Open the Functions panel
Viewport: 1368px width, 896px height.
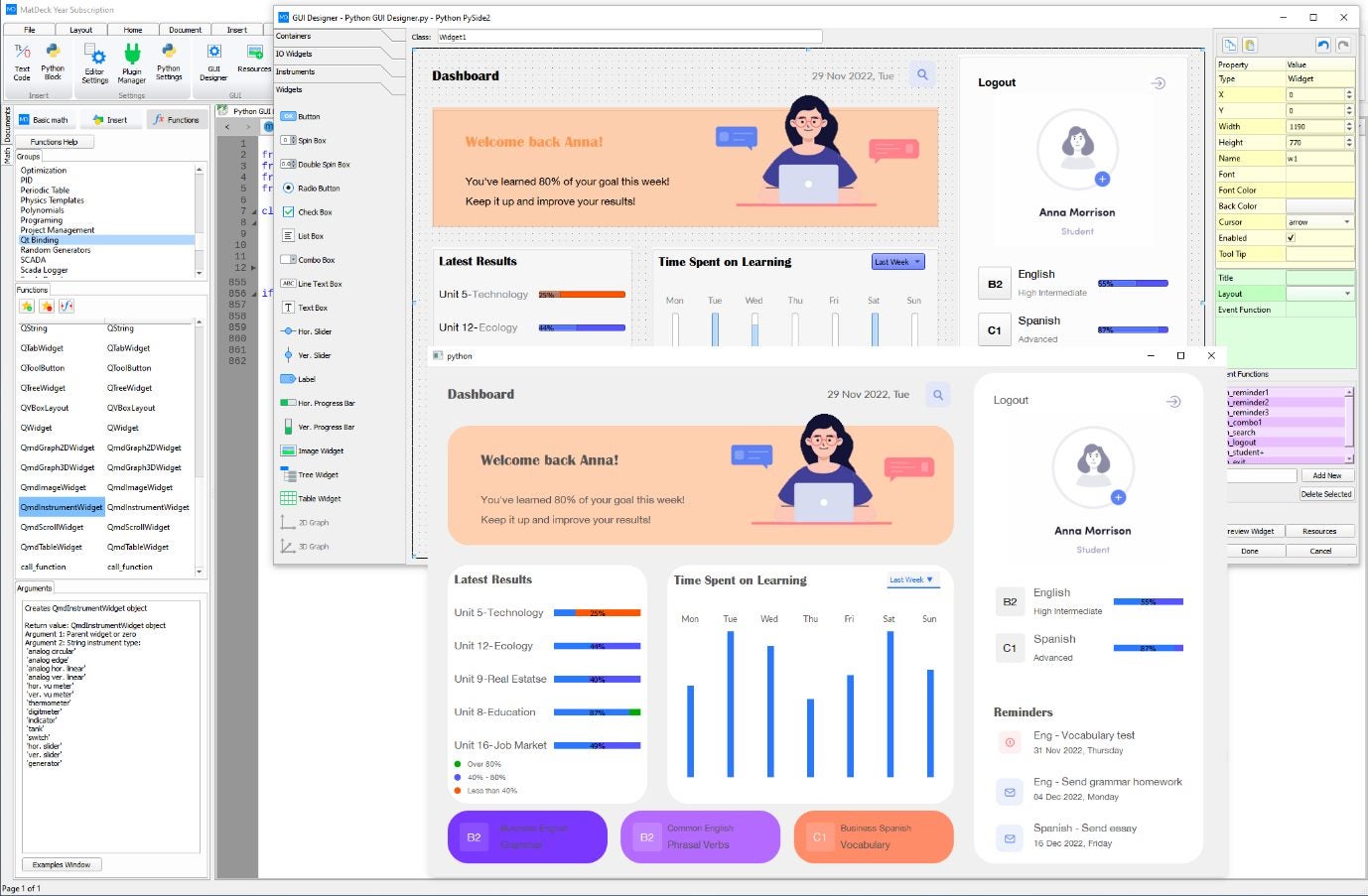tap(177, 119)
